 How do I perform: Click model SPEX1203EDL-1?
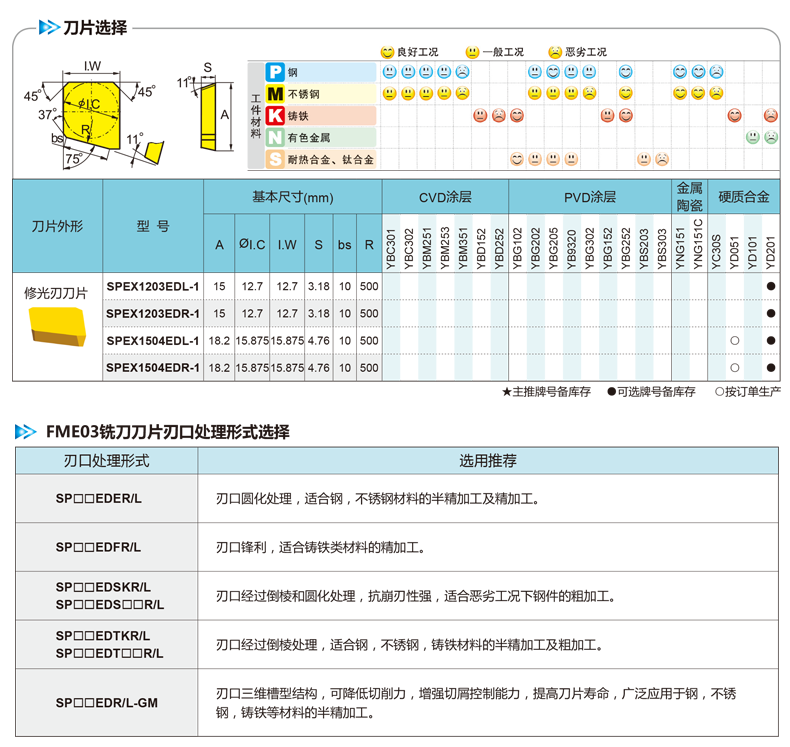pos(153,286)
